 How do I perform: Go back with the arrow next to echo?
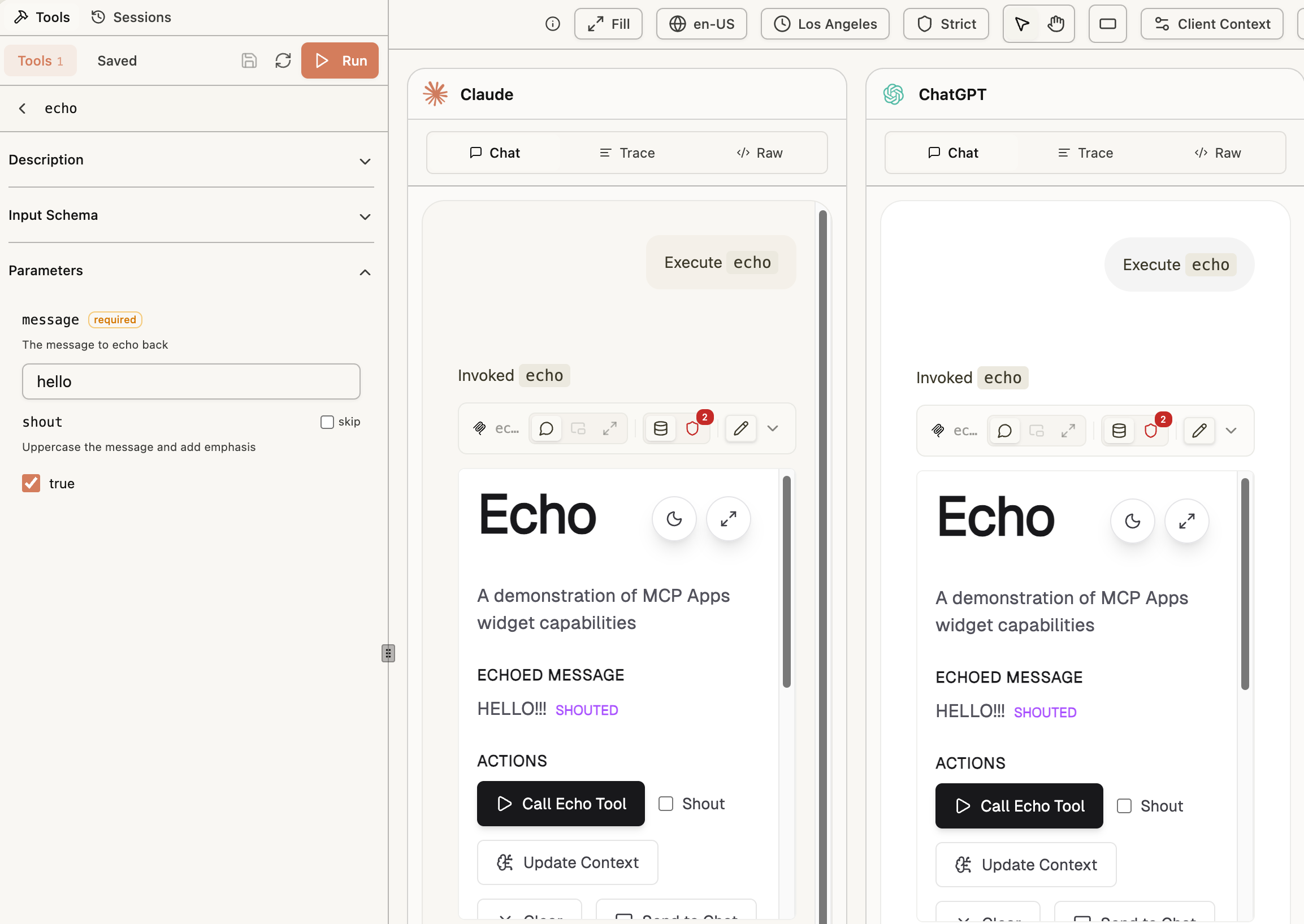click(22, 108)
